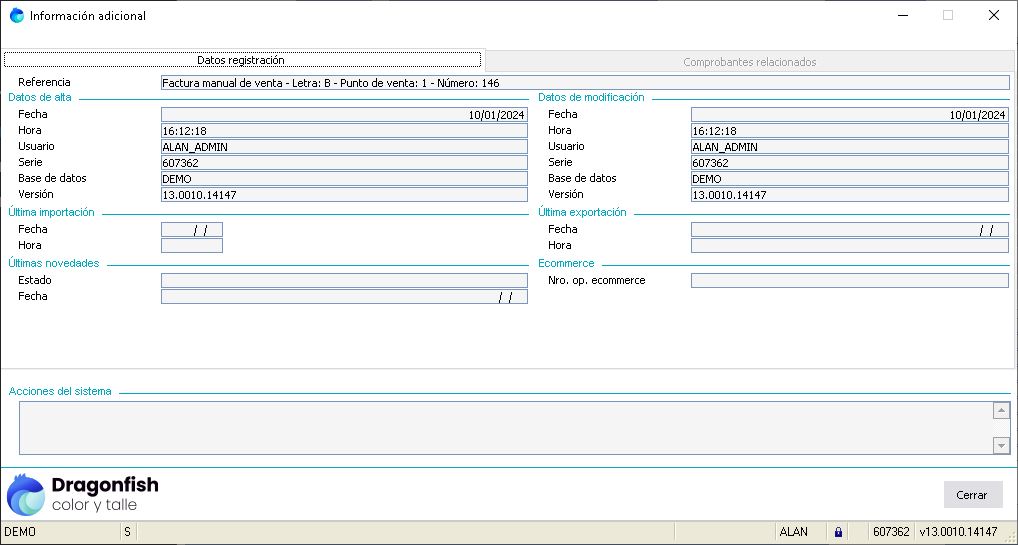
Task: Click the Estado label
Action: tap(35, 280)
